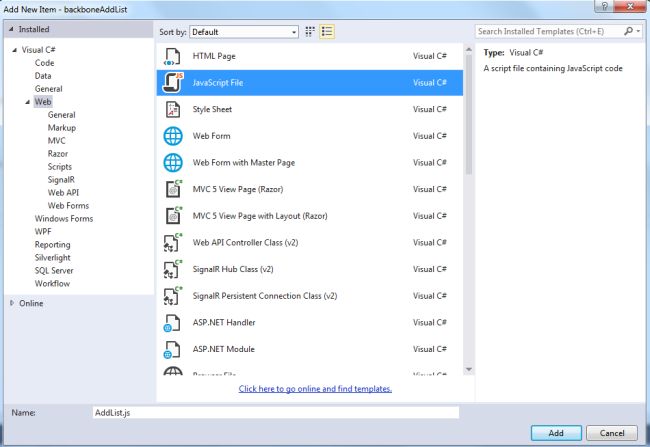
Task: Select the SQL Server category
Action: [54, 270]
